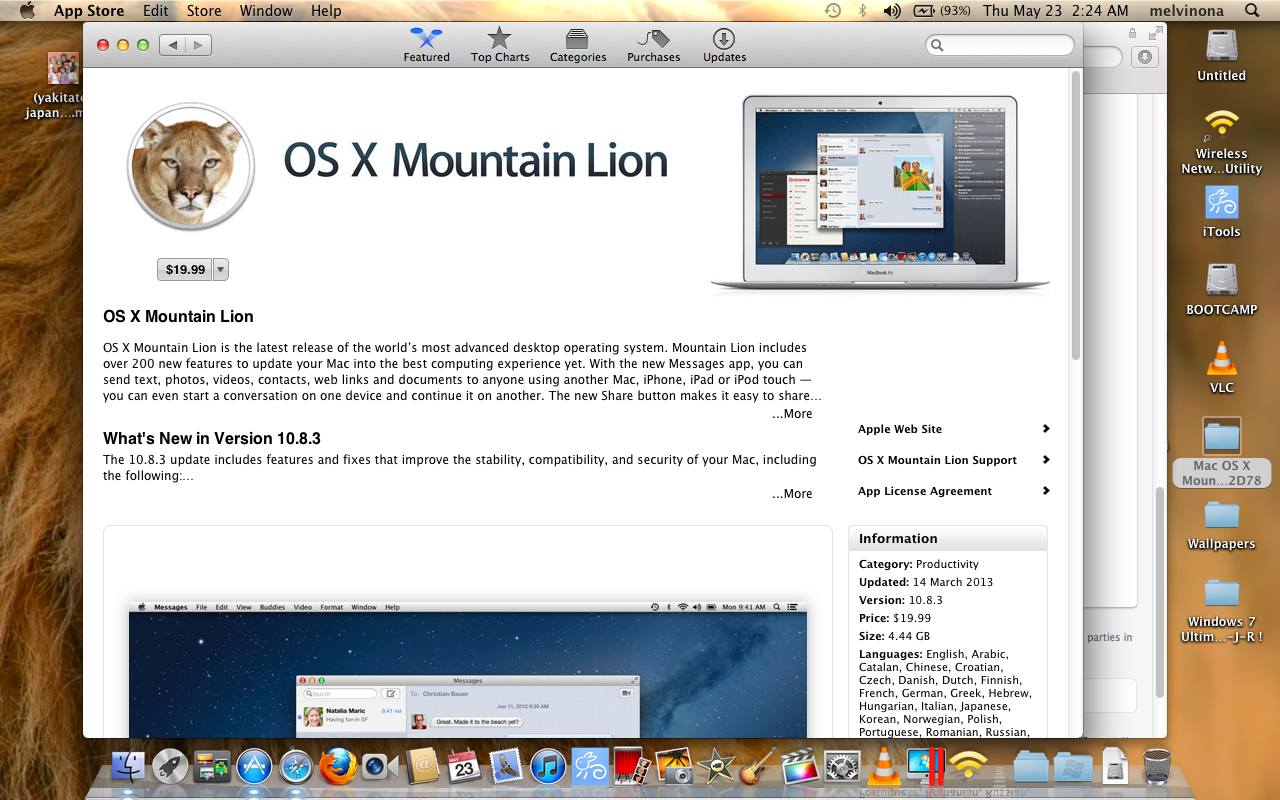Viewport: 1280px width, 800px height.
Task: Open the melvinona user menu
Action: (x=1185, y=11)
